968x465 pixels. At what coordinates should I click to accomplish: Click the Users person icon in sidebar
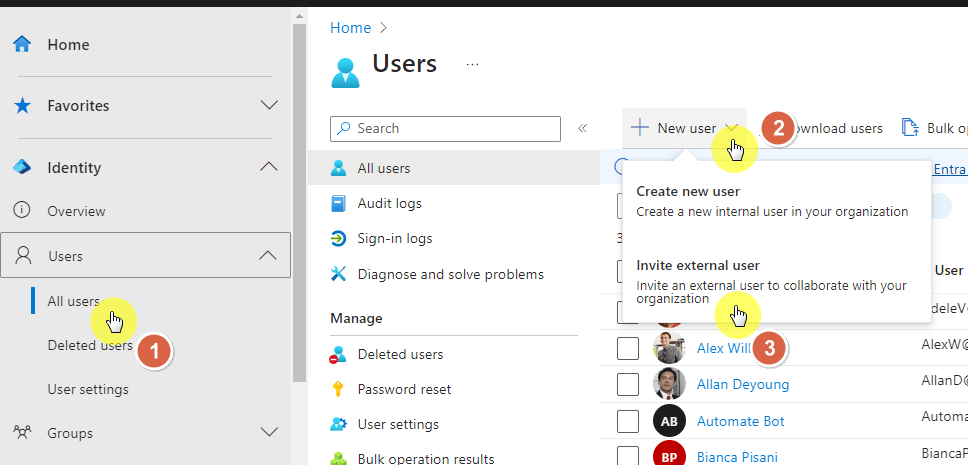click(23, 255)
